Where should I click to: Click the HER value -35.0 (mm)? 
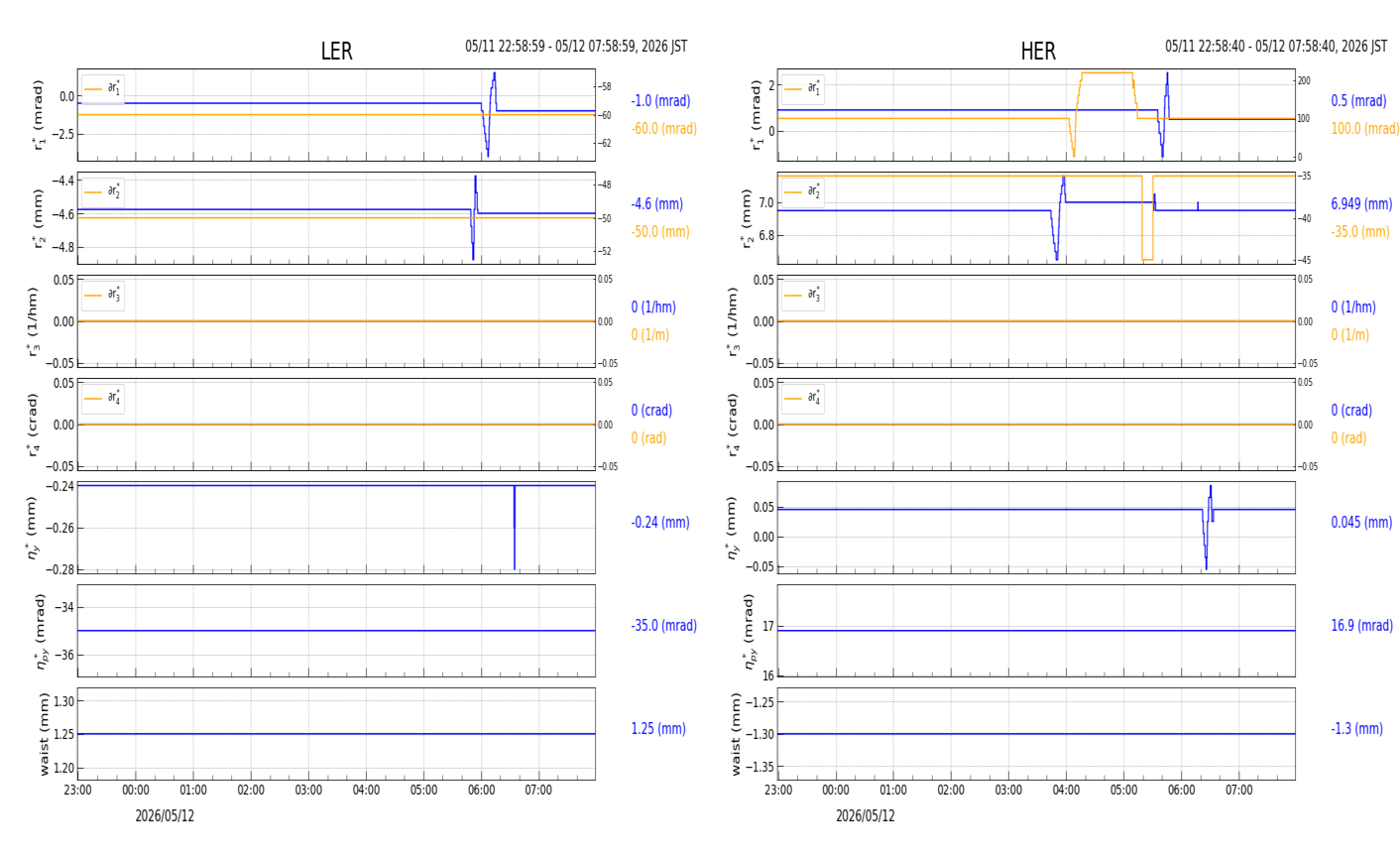click(1359, 232)
